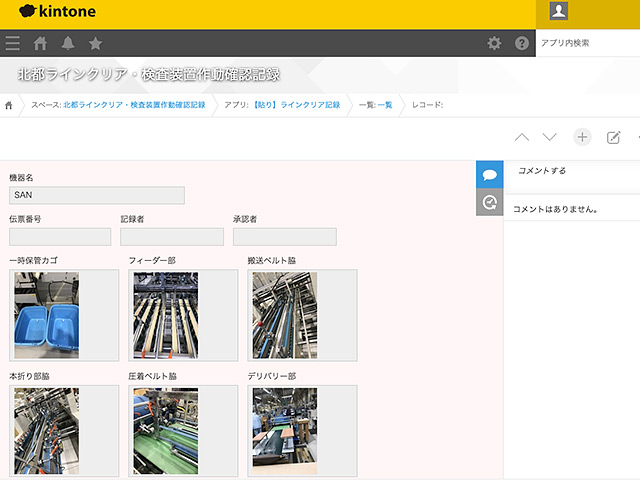Open the ラインクリア記録 app breadcrumb link
Image resolution: width=640 pixels, height=480 pixels.
[296, 104]
